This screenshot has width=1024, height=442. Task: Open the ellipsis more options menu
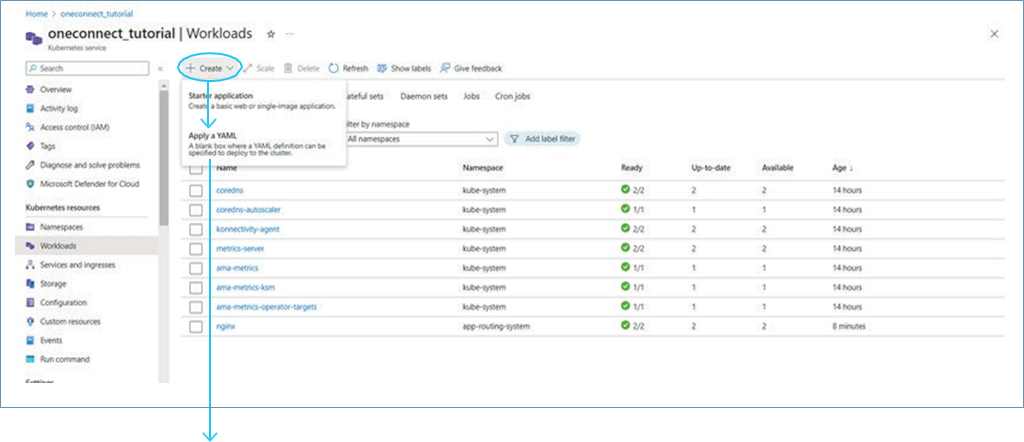[290, 33]
